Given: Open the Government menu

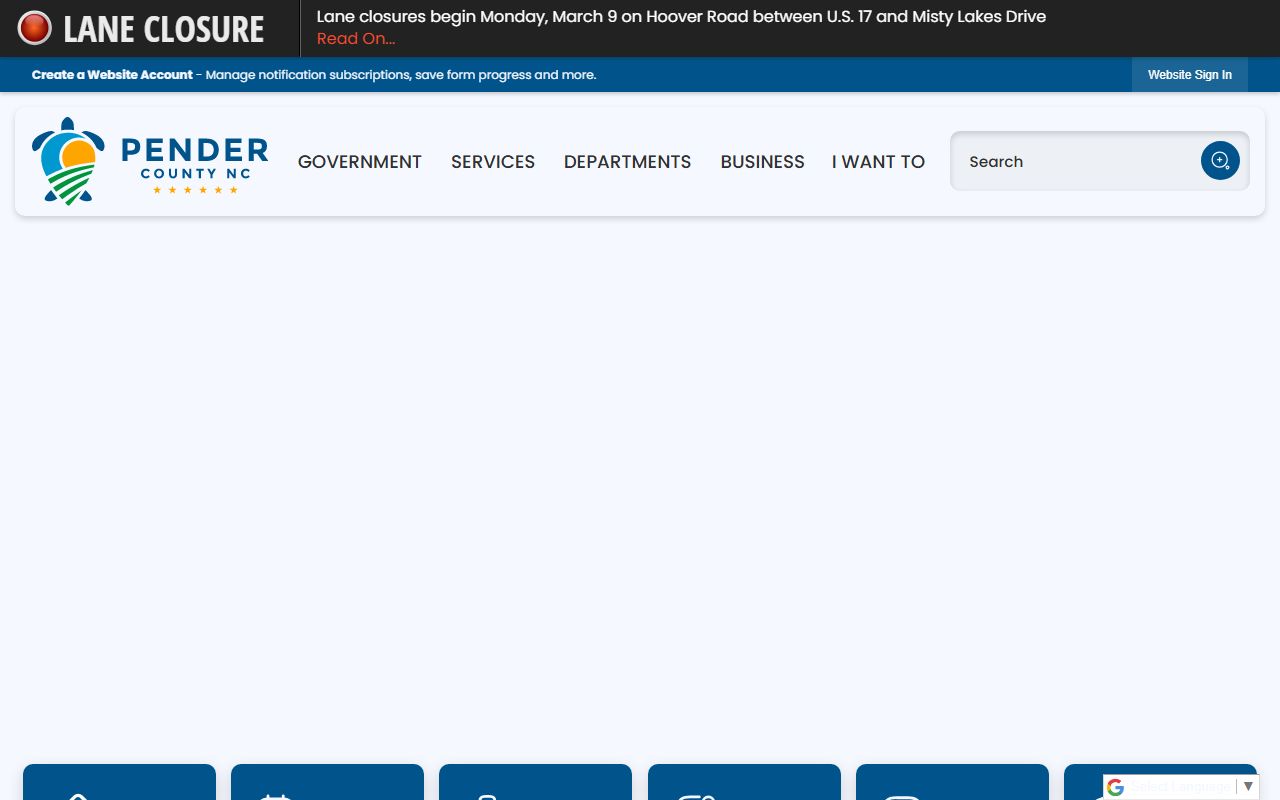Looking at the screenshot, I should coord(359,162).
